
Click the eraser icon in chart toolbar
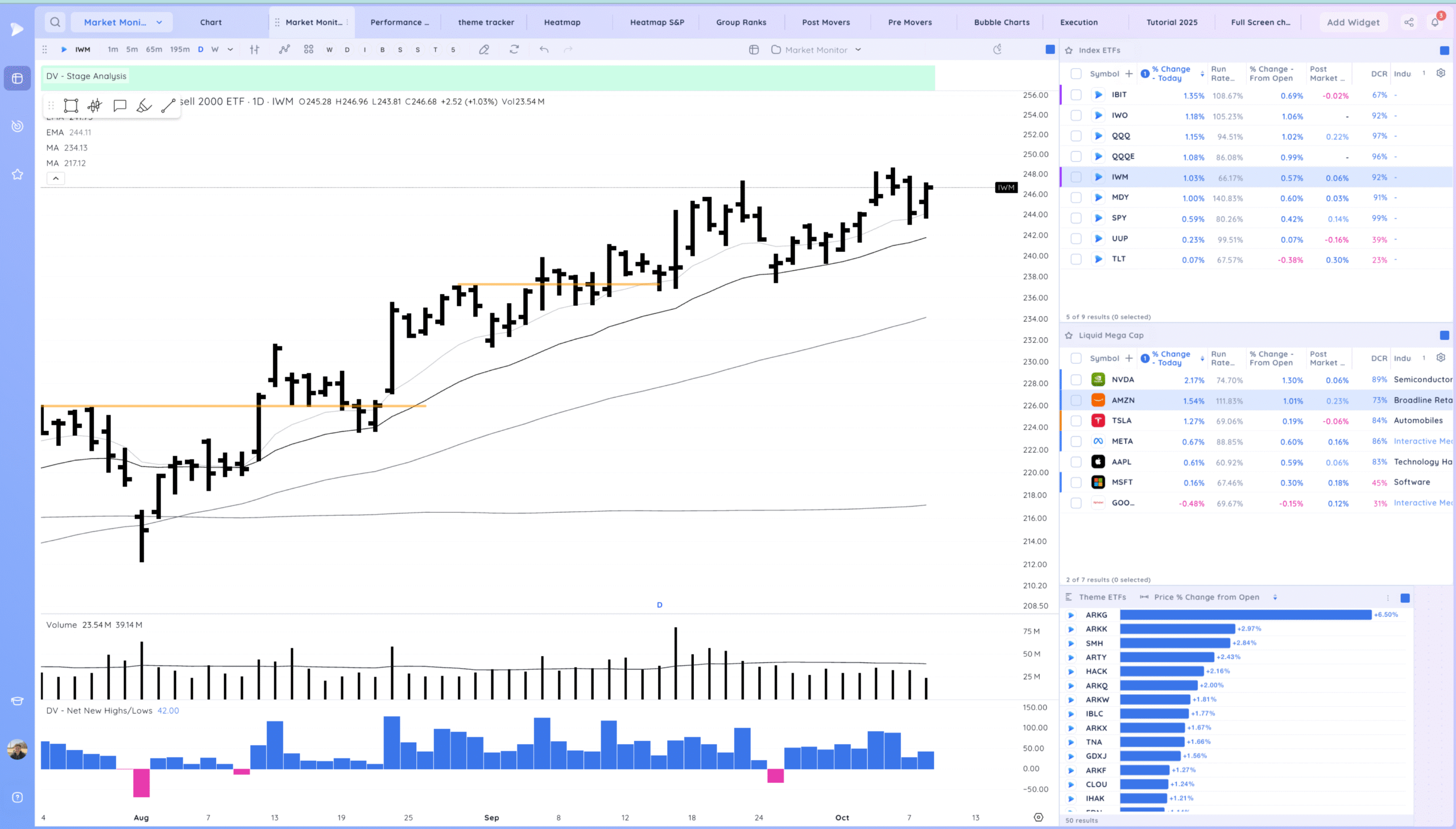pos(484,49)
